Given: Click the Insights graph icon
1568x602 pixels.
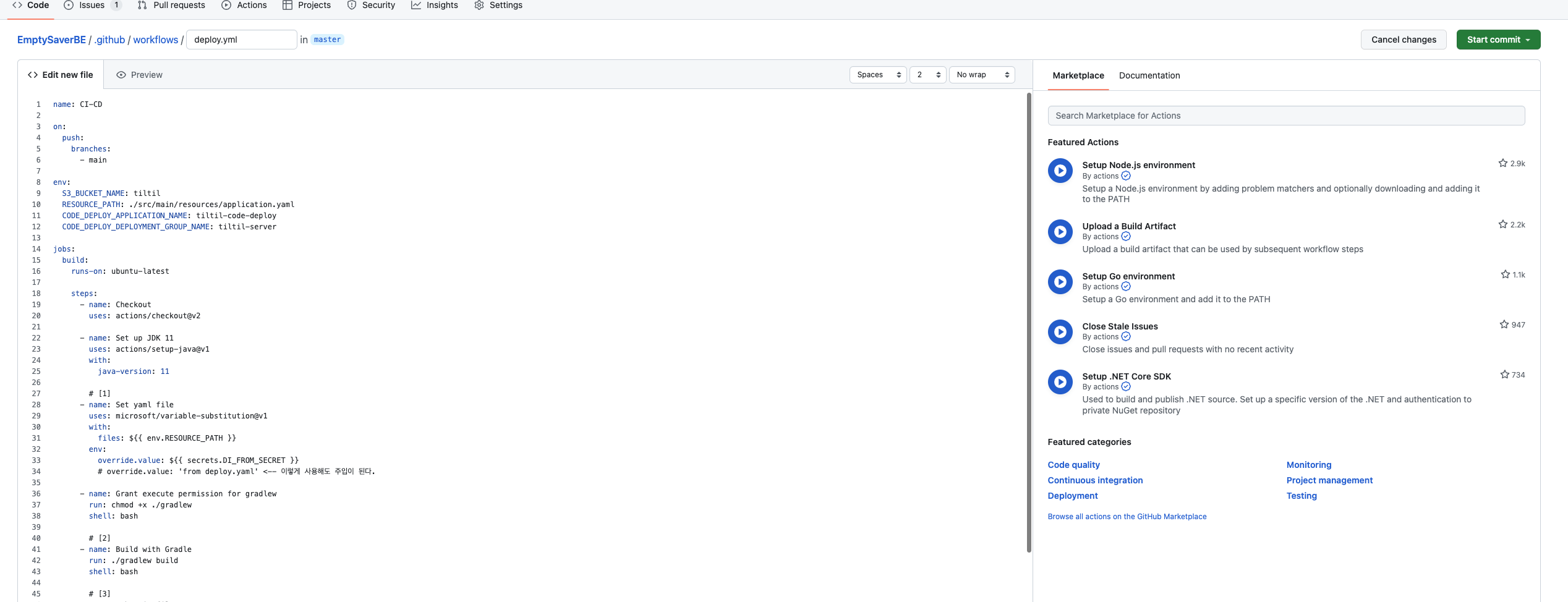Looking at the screenshot, I should 416,5.
